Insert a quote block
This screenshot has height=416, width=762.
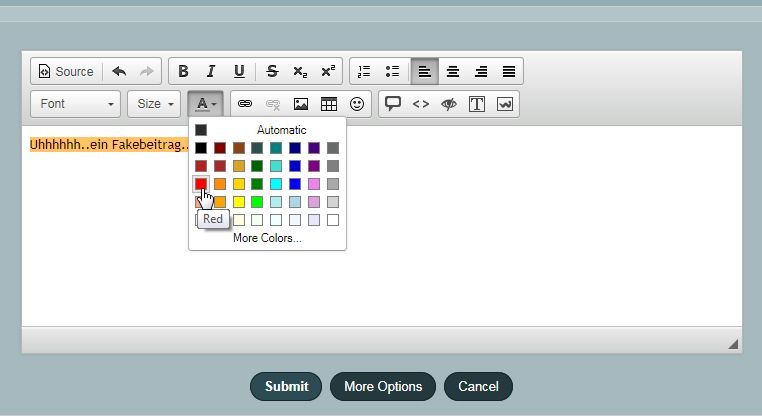393,103
